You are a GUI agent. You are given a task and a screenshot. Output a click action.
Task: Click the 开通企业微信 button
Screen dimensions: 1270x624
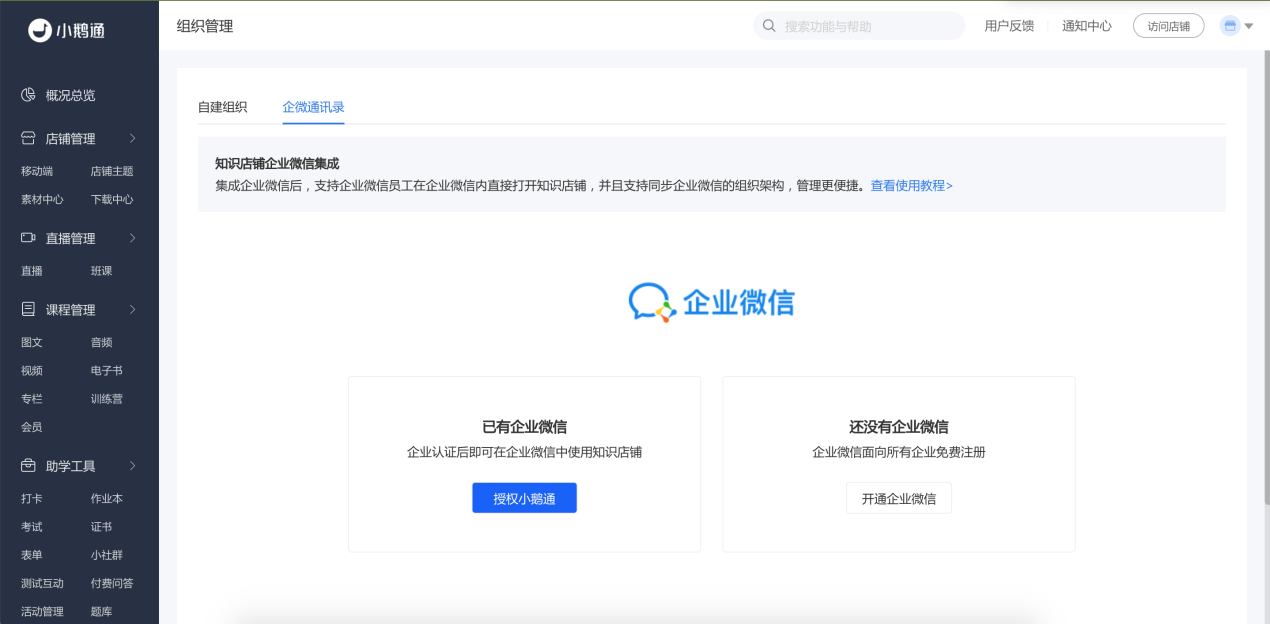coord(899,498)
